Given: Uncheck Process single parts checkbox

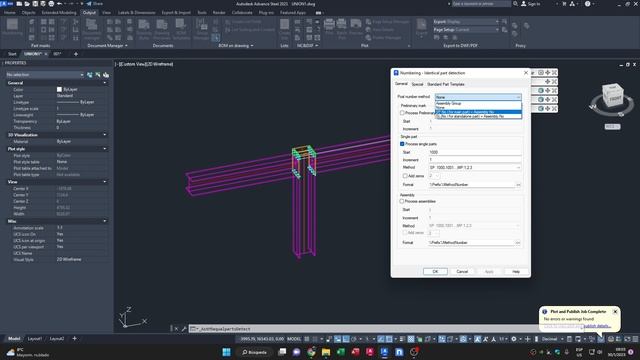Looking at the screenshot, I should 402,144.
